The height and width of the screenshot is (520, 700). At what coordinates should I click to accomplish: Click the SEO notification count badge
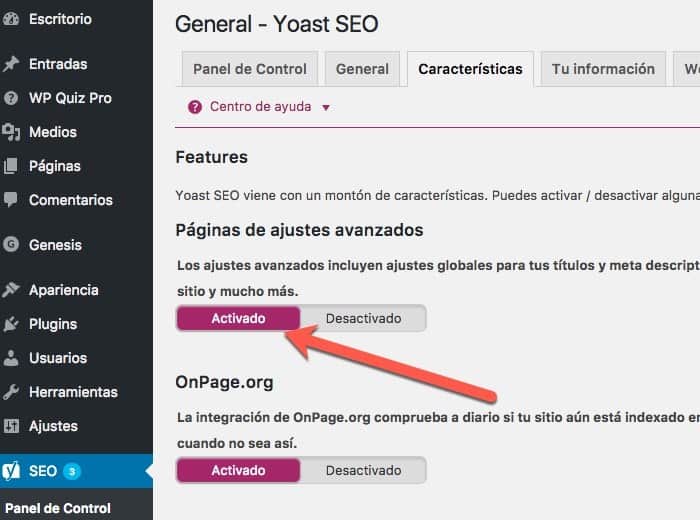point(72,471)
